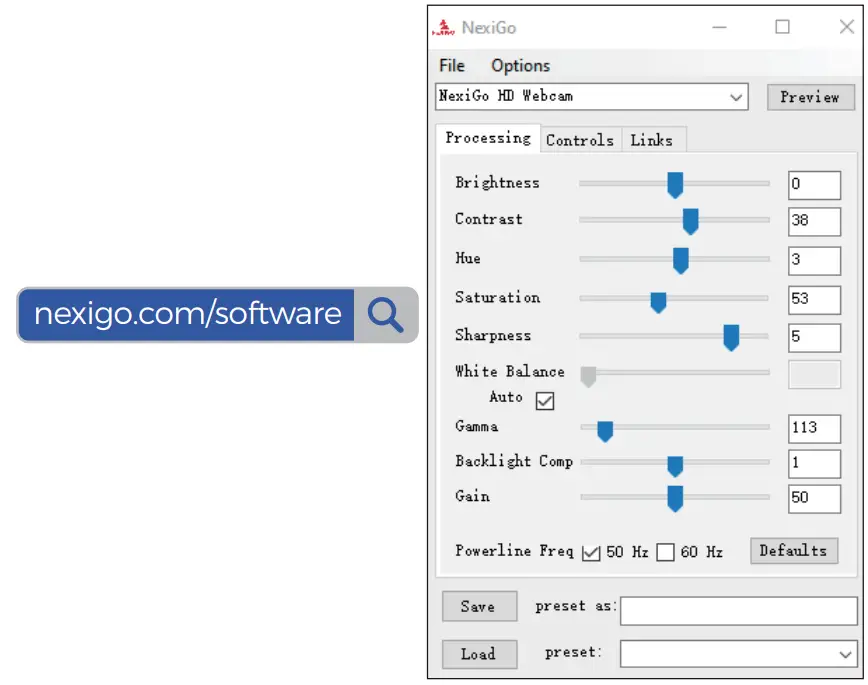Click the Sharpness slider handle
This screenshot has width=868, height=685.
731,338
